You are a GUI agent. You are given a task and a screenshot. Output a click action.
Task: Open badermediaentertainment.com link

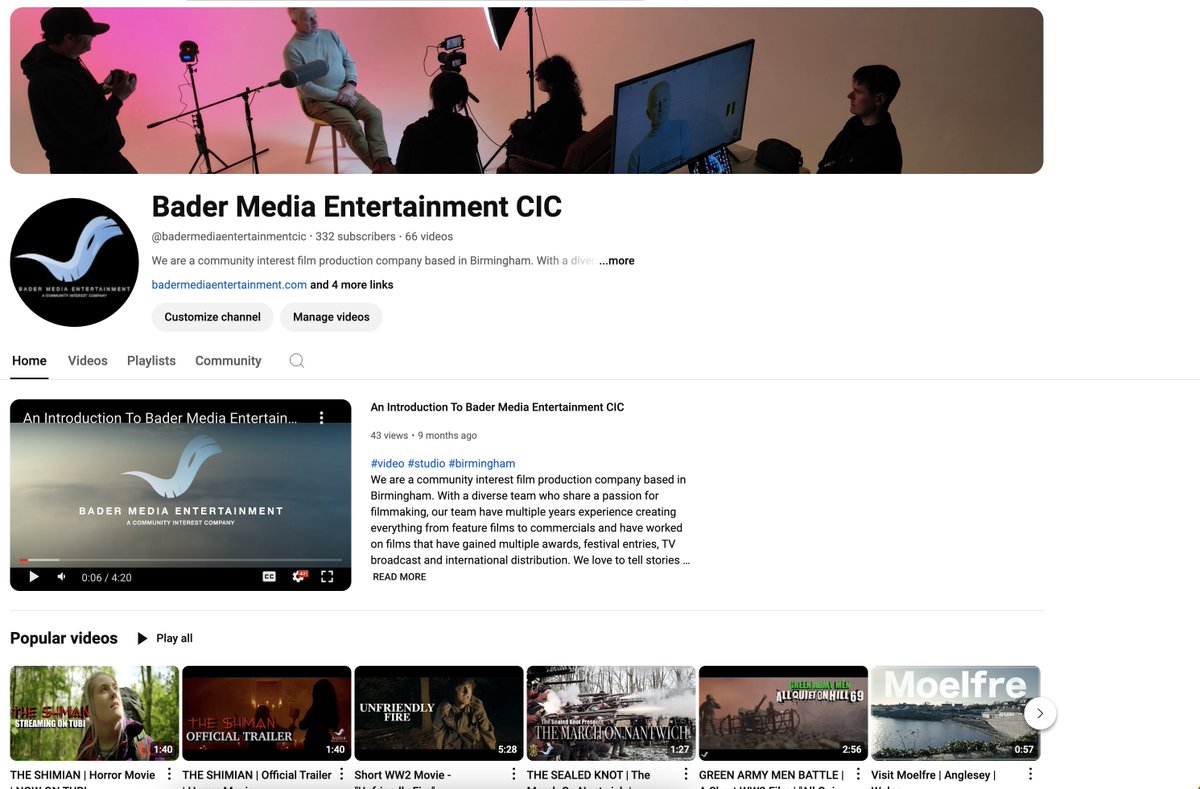tap(229, 285)
